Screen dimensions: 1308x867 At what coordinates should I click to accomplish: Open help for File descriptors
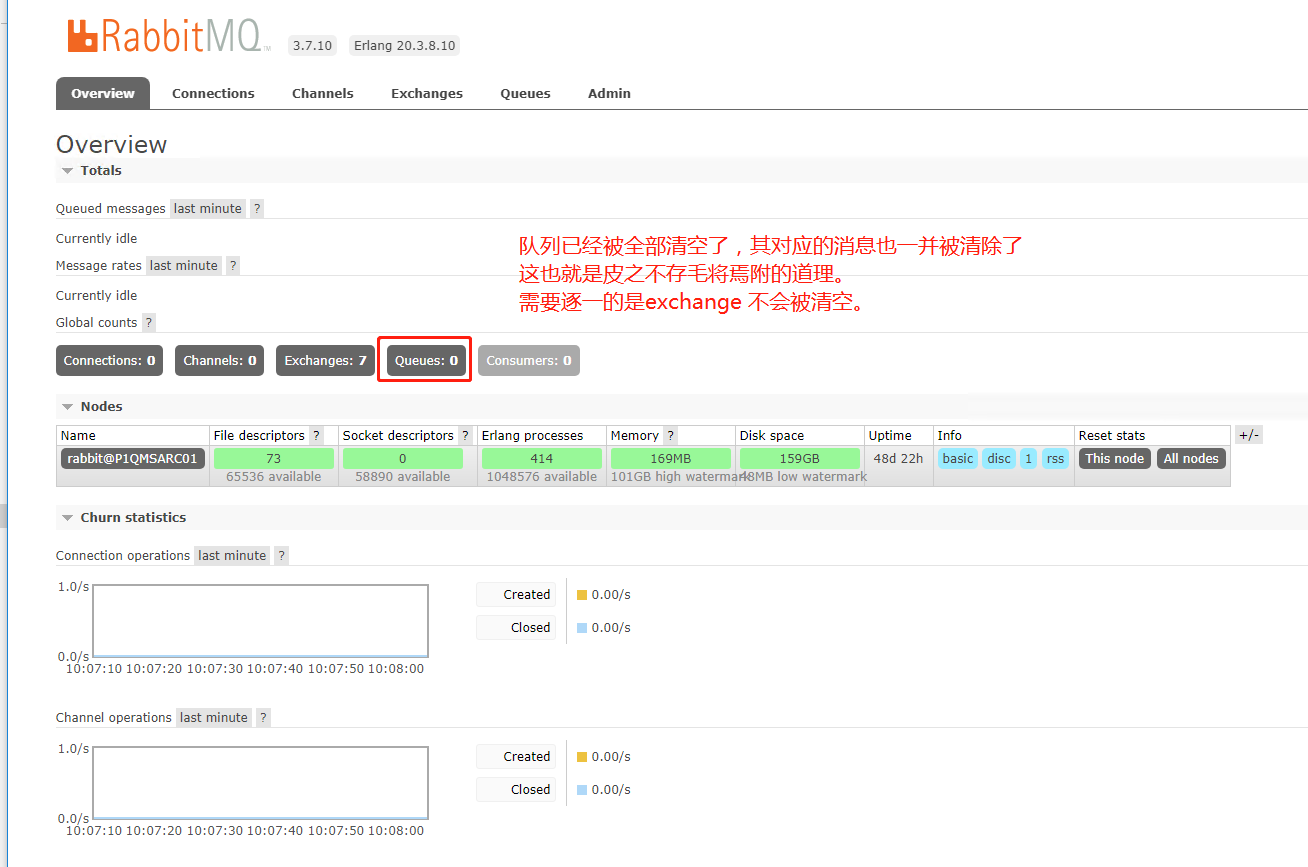point(317,435)
